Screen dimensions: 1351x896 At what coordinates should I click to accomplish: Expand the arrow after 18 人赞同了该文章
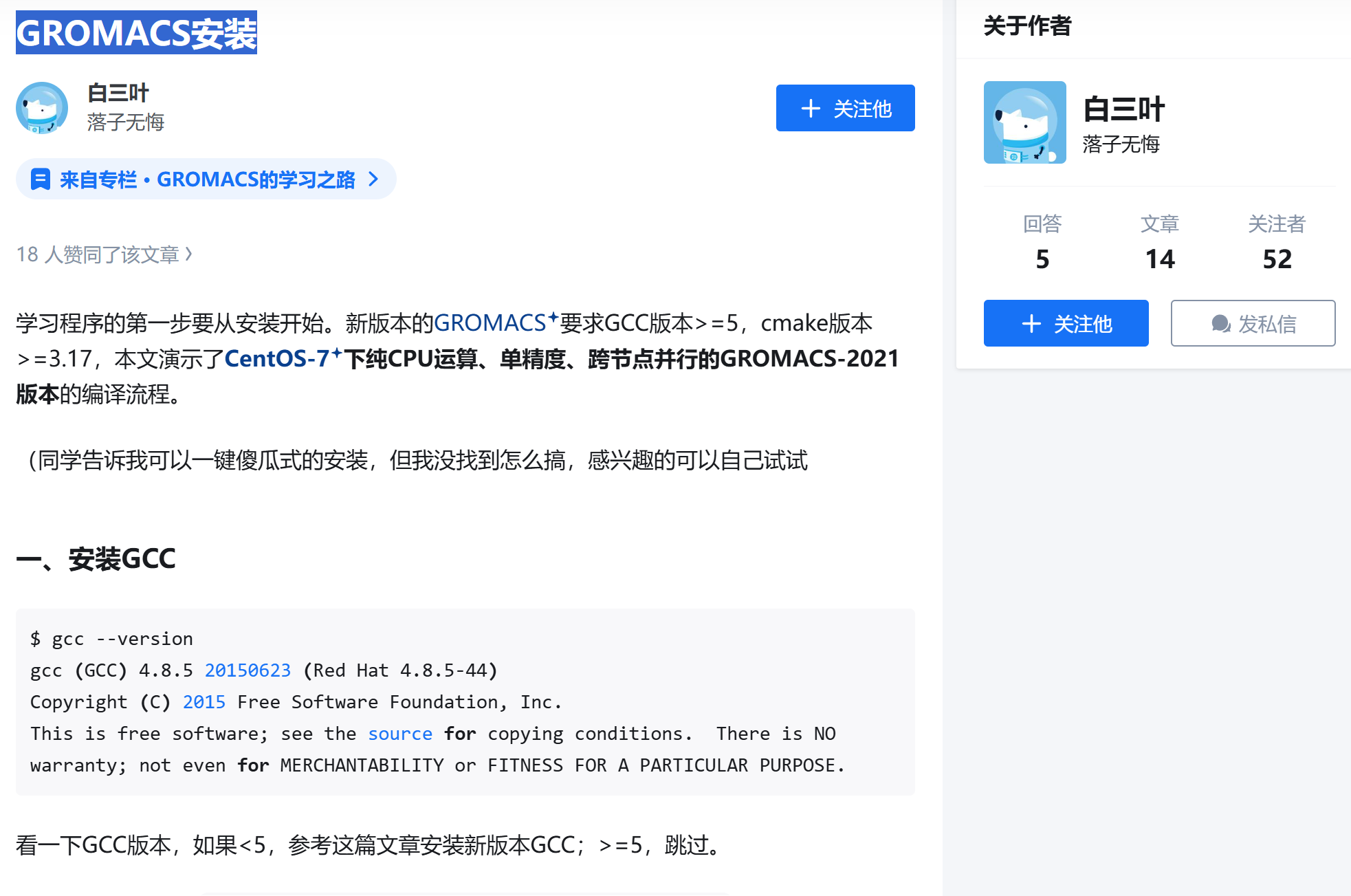point(190,254)
